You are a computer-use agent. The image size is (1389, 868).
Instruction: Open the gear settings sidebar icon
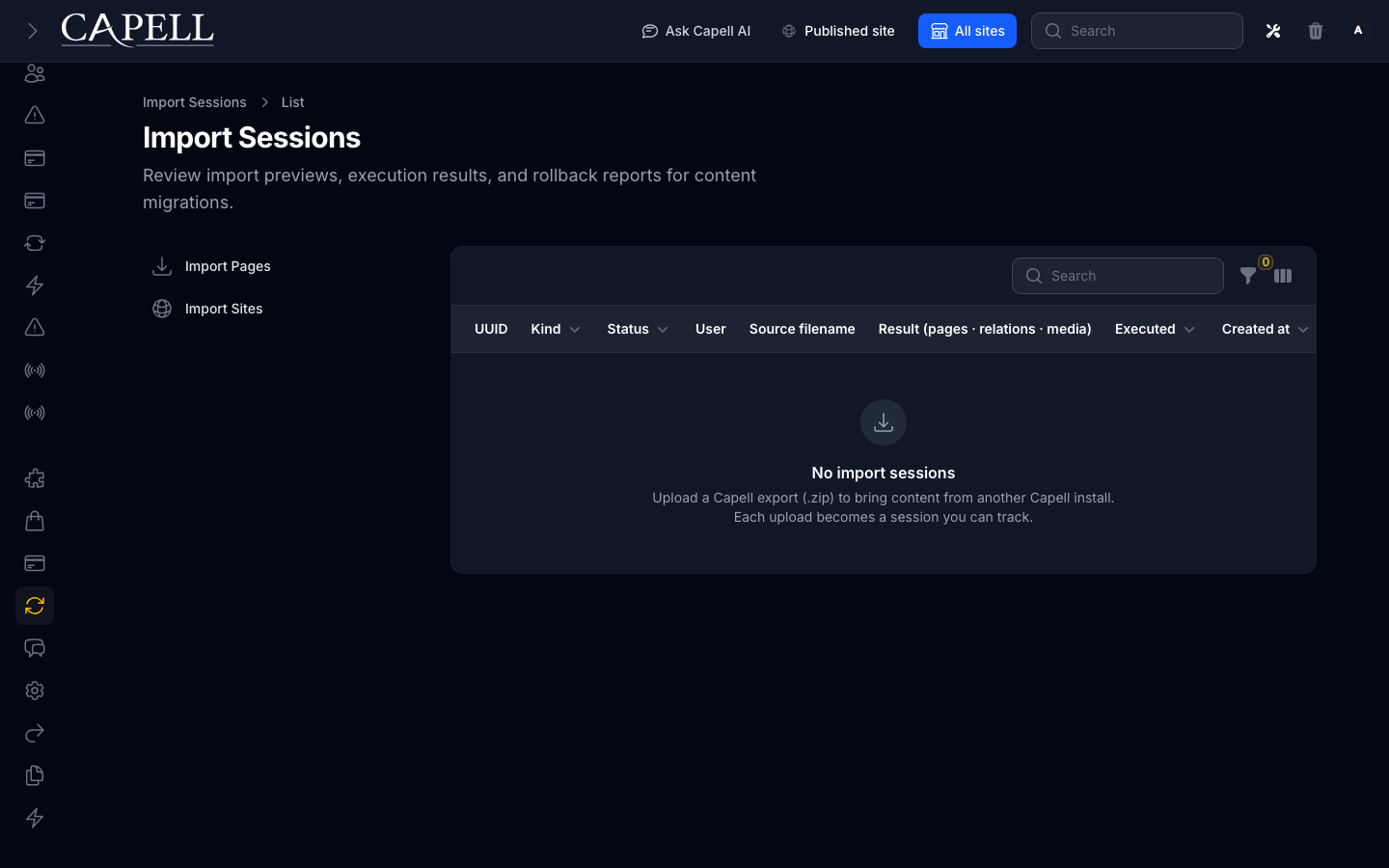pos(35,691)
